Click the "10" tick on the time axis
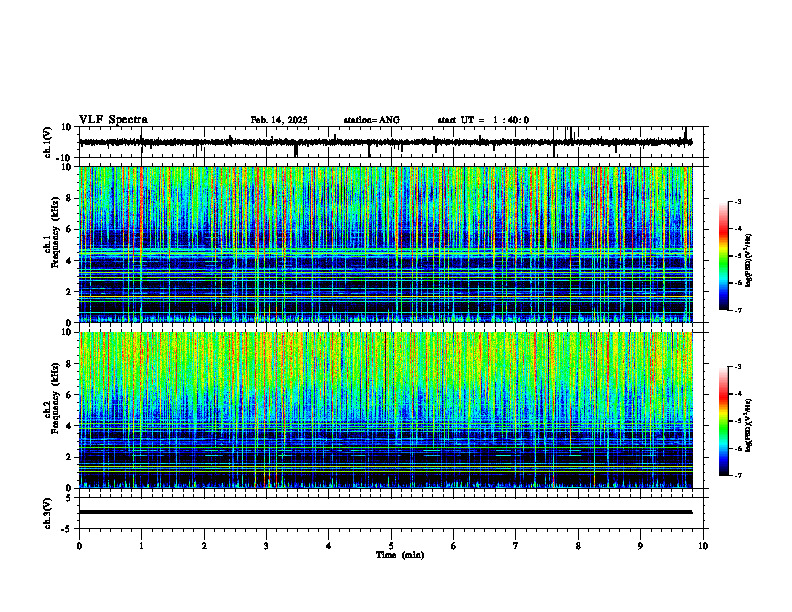The height and width of the screenshot is (612, 792). (703, 546)
